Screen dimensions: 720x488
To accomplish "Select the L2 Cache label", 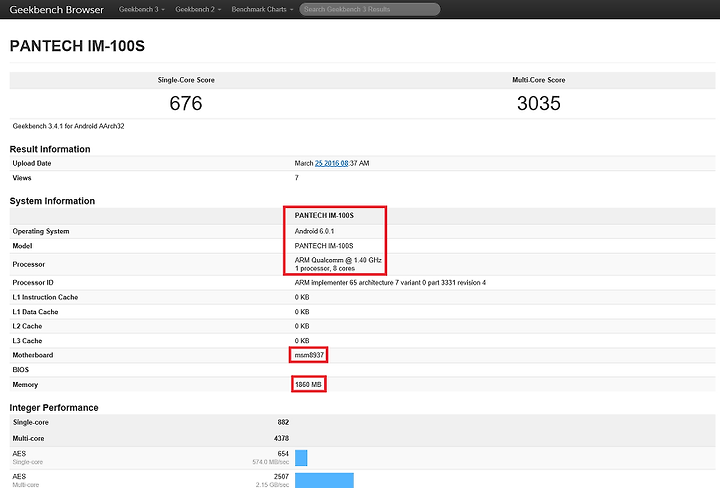I will point(27,326).
